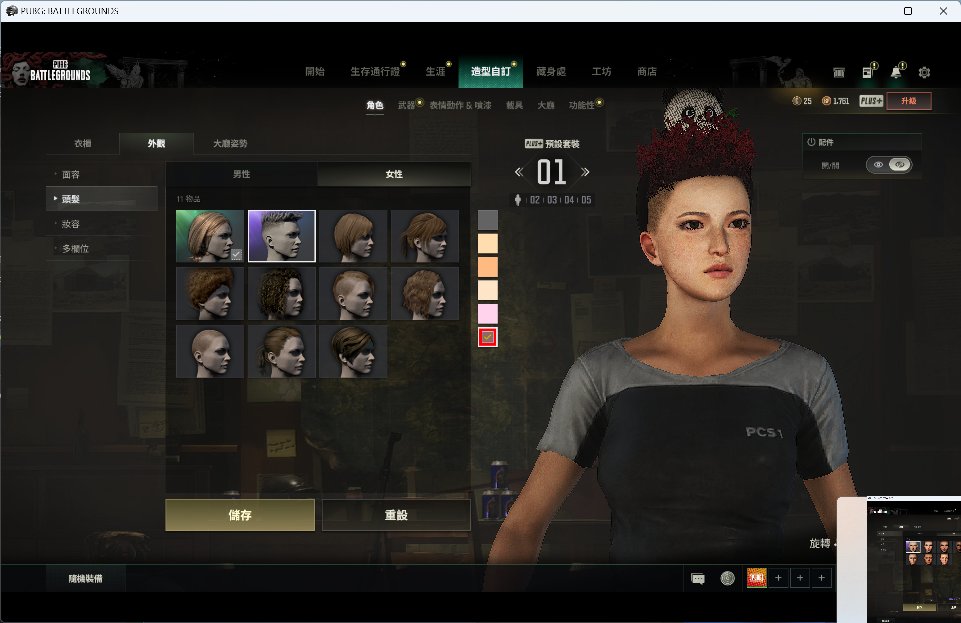Choose the afro hairstyle thumbnail
The image size is (961, 623).
(210, 293)
